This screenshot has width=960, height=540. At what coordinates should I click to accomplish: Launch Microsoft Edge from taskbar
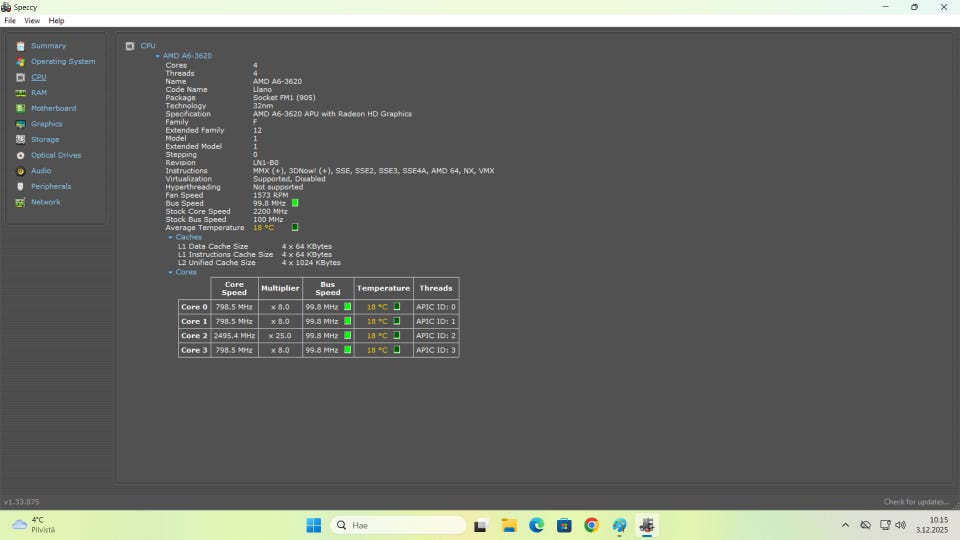tap(536, 525)
